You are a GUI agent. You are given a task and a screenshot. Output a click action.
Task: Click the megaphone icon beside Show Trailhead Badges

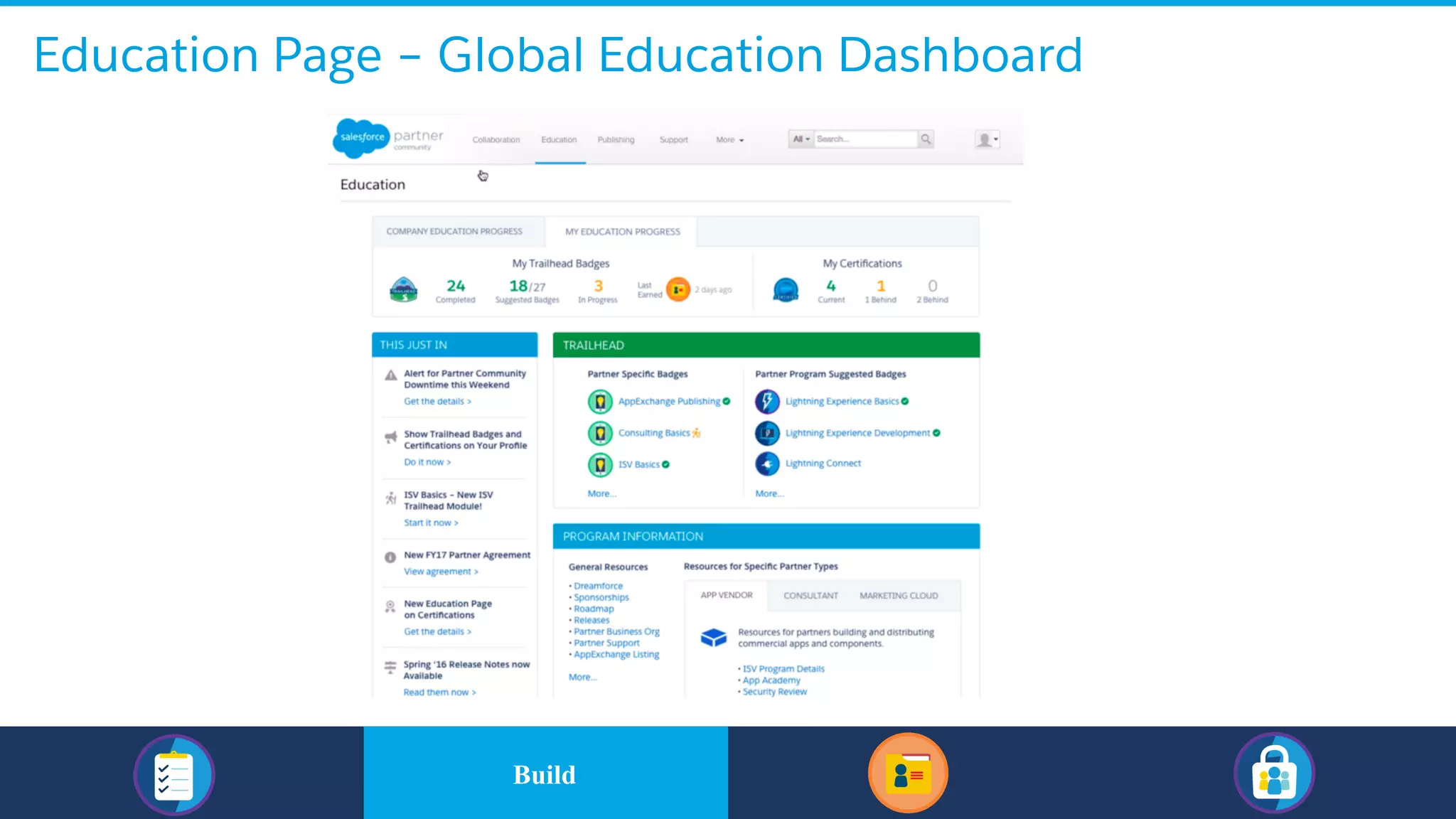(x=390, y=437)
